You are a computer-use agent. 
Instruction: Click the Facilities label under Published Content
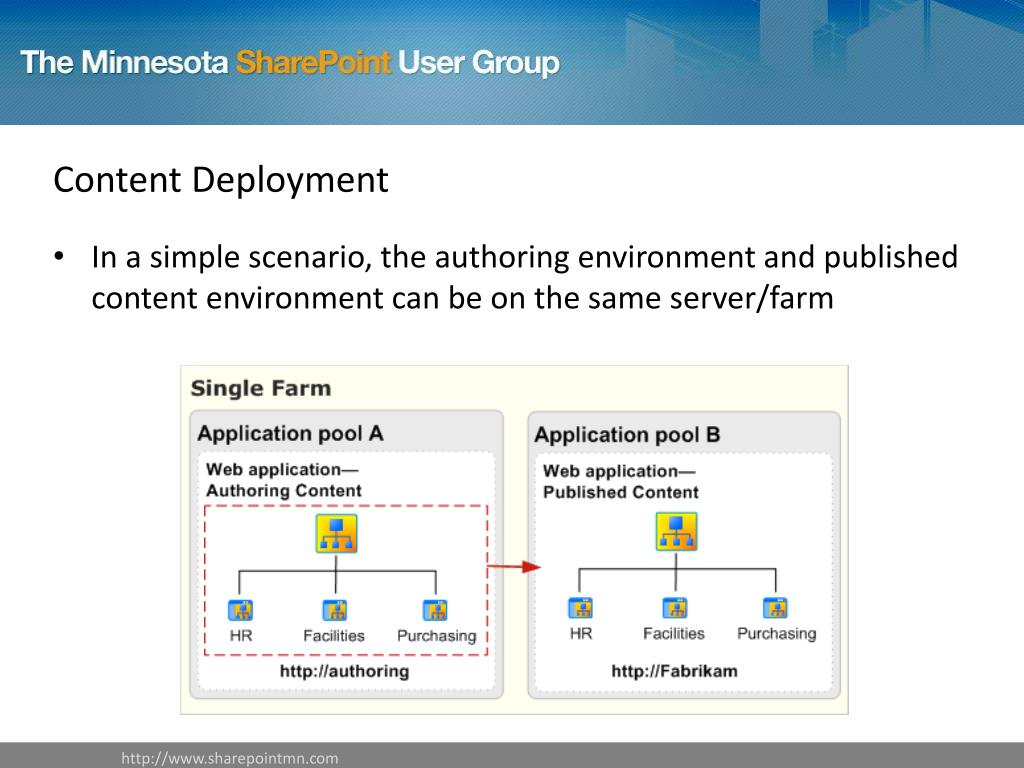tap(674, 633)
